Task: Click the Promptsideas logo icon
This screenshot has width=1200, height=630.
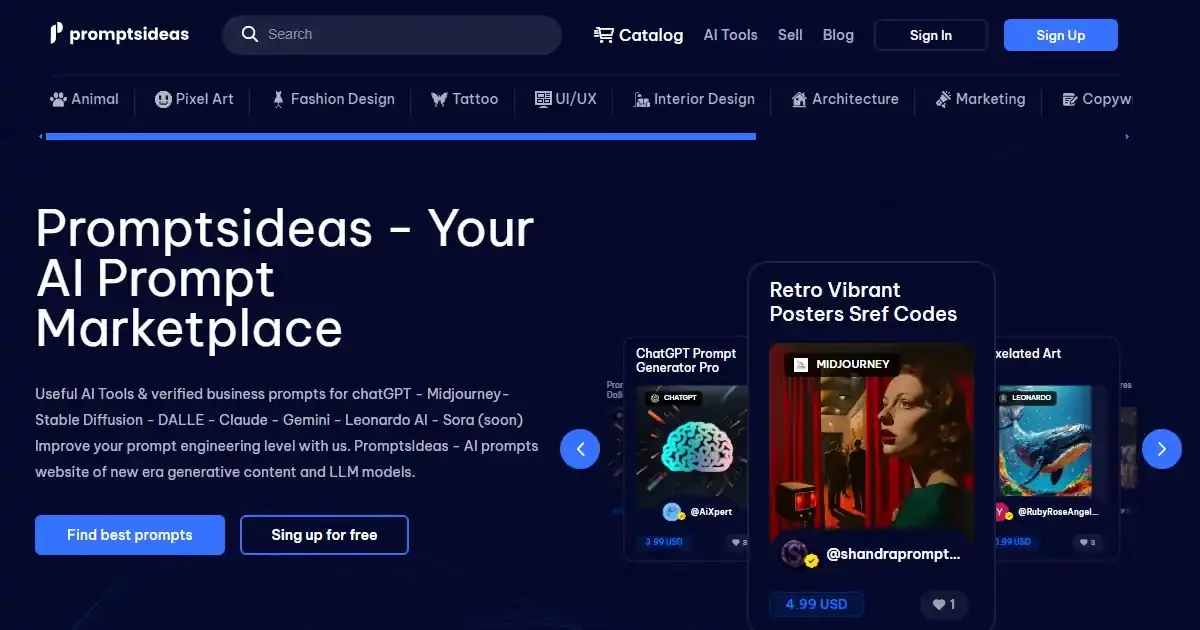Action: 57,34
